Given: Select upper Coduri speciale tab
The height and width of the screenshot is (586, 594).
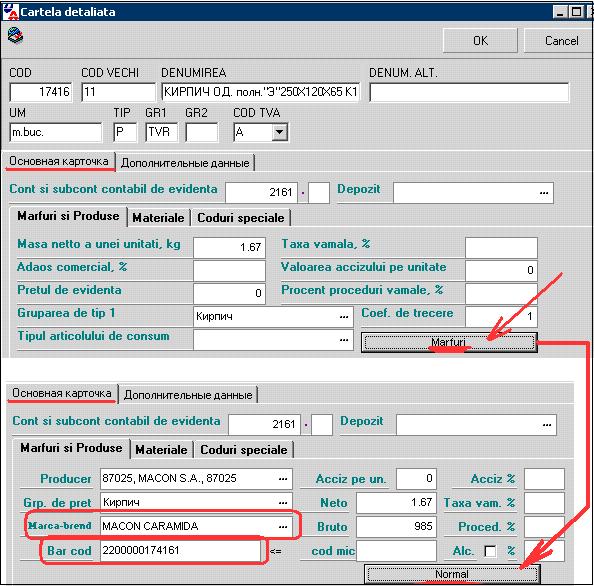Looking at the screenshot, I should coord(241,218).
